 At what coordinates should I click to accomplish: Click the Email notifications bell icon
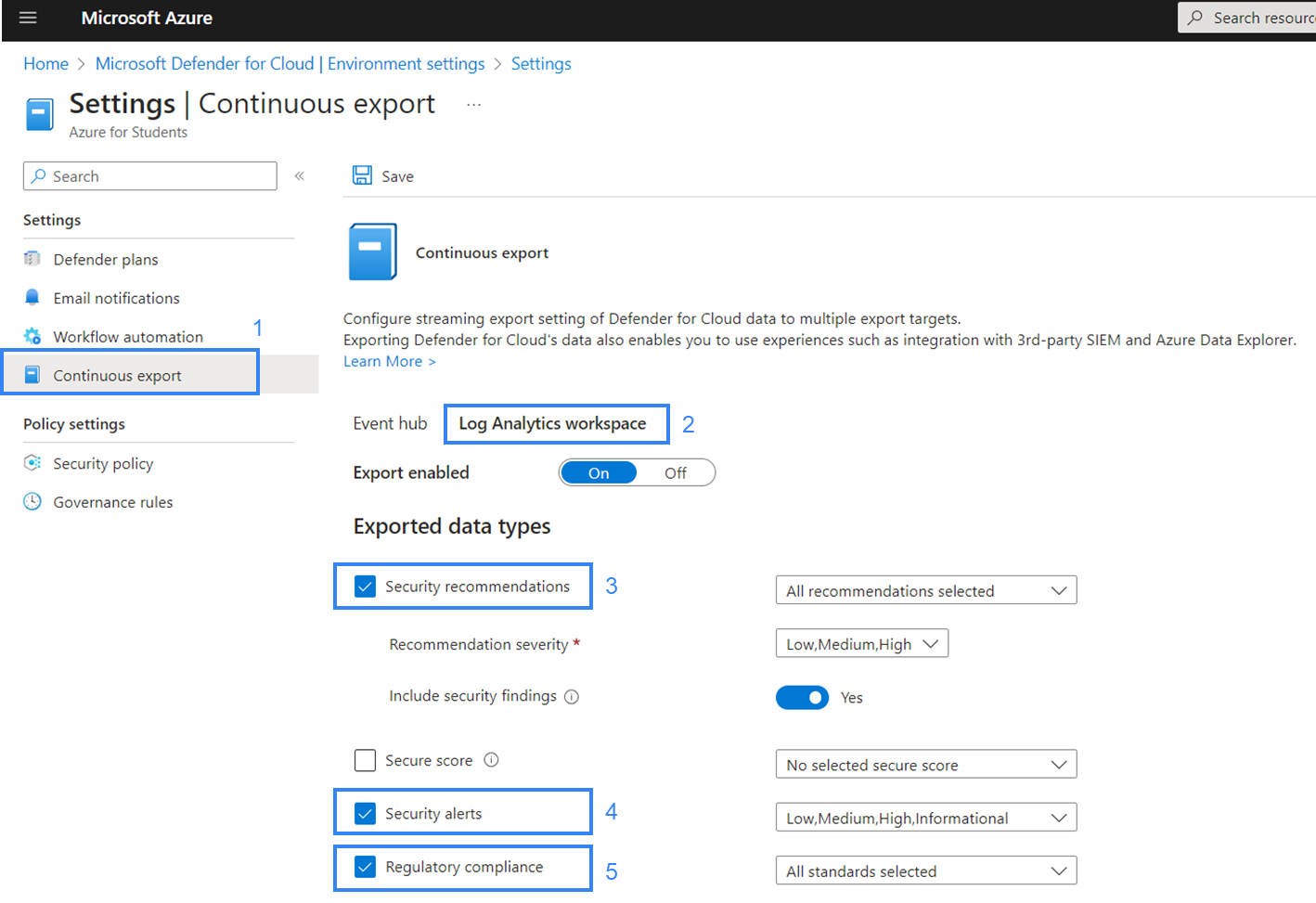pos(32,297)
